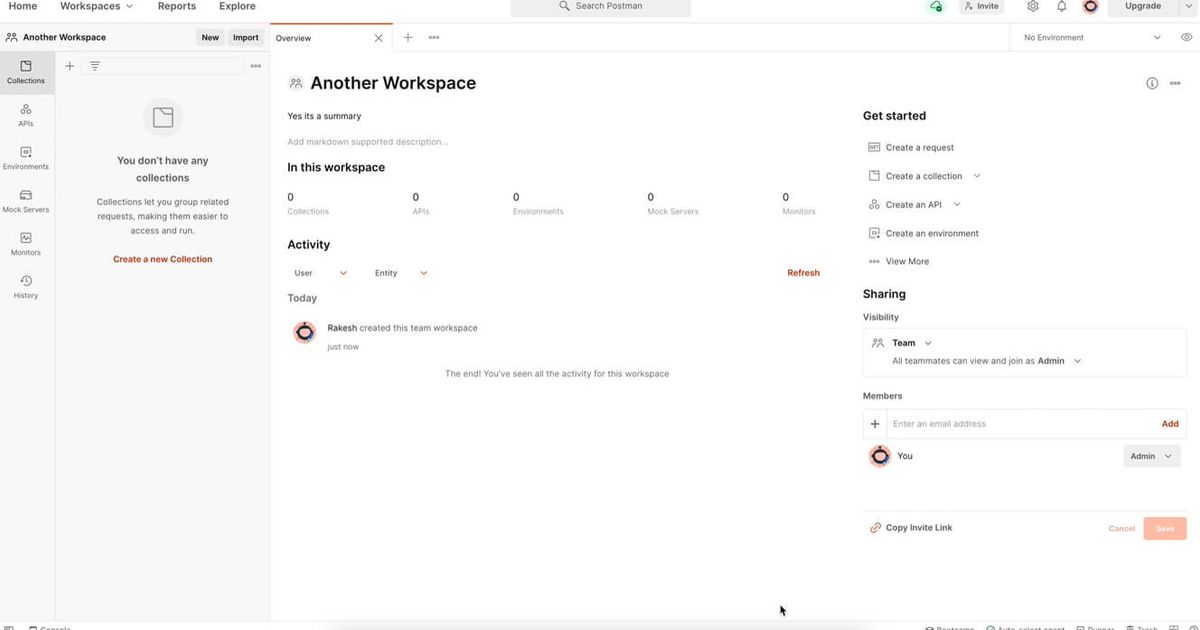1200x630 pixels.
Task: Close the Overview tab
Action: coord(378,38)
